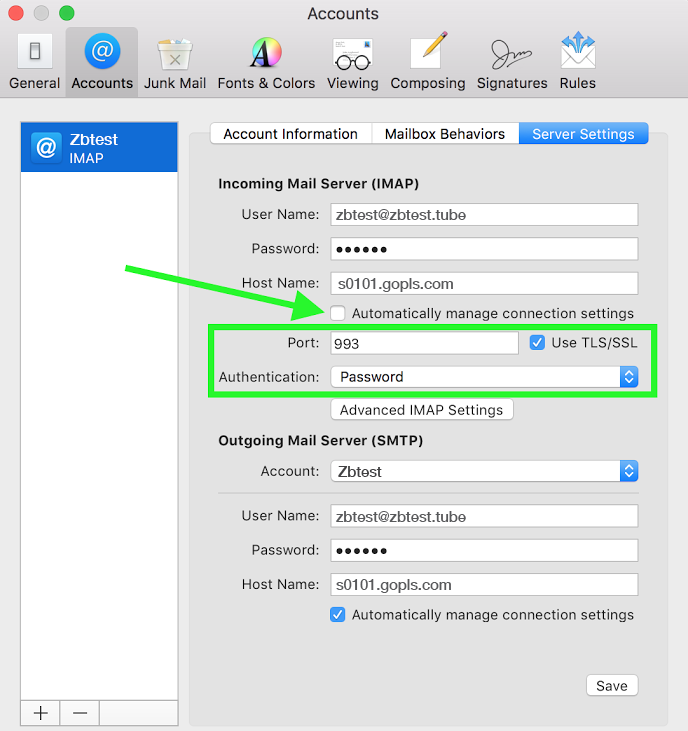The height and width of the screenshot is (731, 688).
Task: Click the incoming Password field
Action: tap(484, 249)
